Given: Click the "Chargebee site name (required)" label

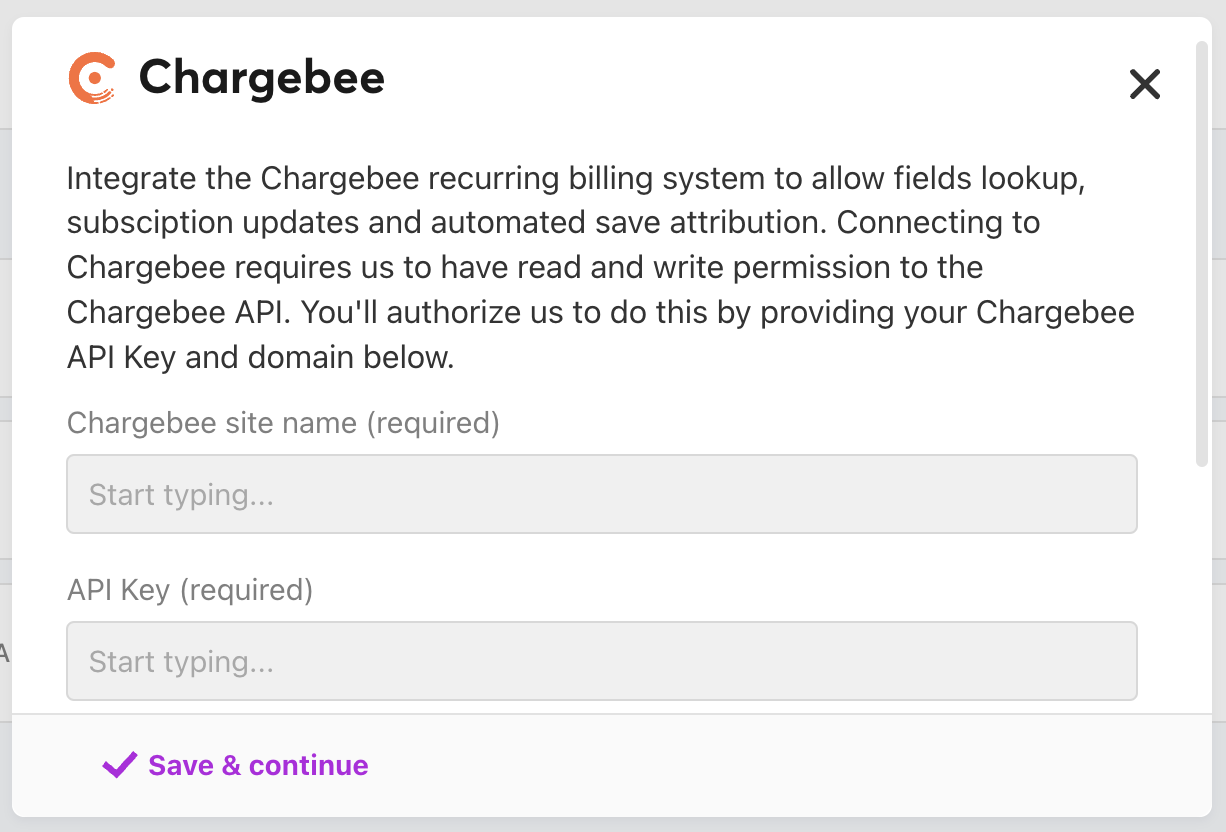Looking at the screenshot, I should 283,423.
